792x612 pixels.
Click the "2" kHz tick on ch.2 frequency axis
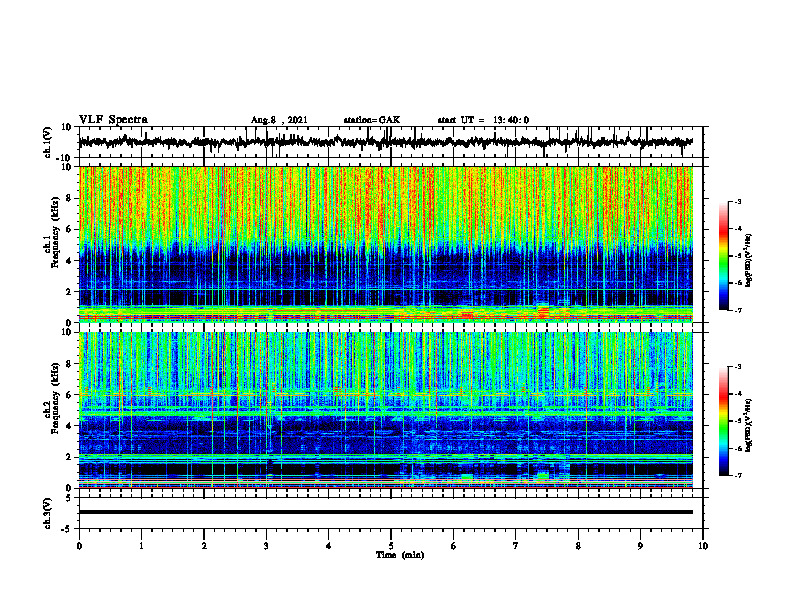69,457
